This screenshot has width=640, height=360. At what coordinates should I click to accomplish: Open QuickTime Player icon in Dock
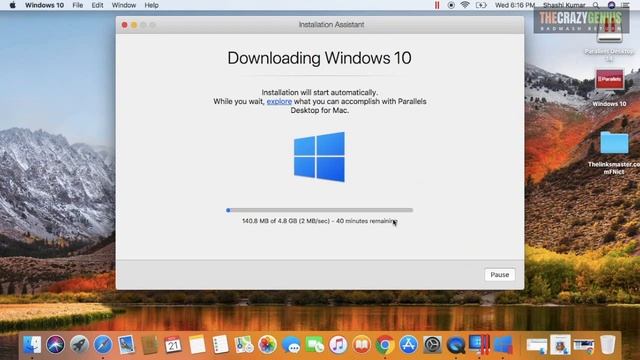point(456,345)
